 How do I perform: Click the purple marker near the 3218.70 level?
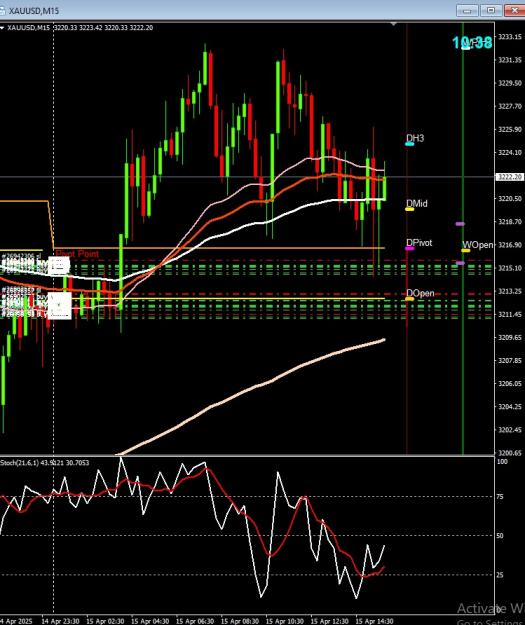click(460, 224)
